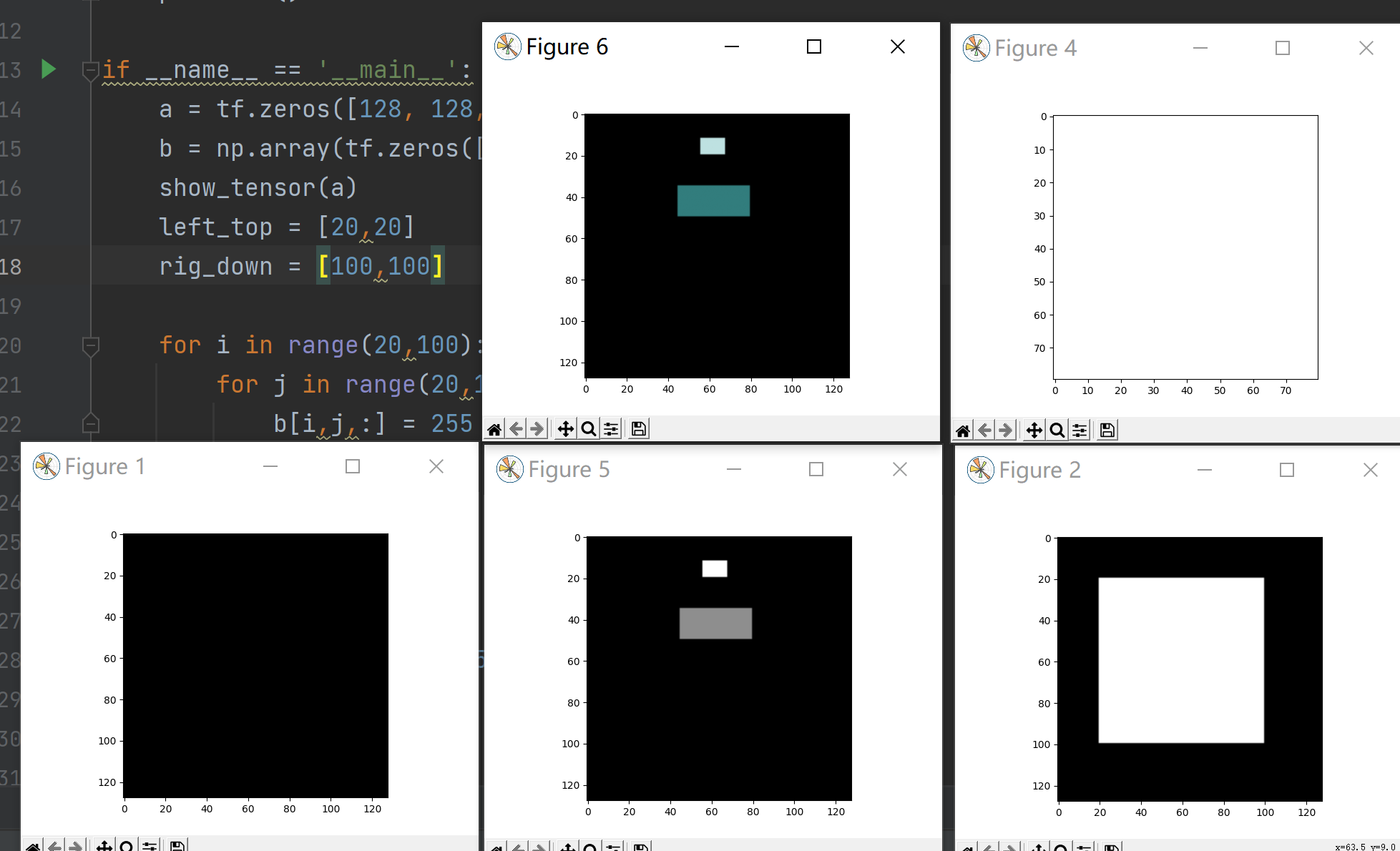Minimize the Figure 6 window

point(732,46)
